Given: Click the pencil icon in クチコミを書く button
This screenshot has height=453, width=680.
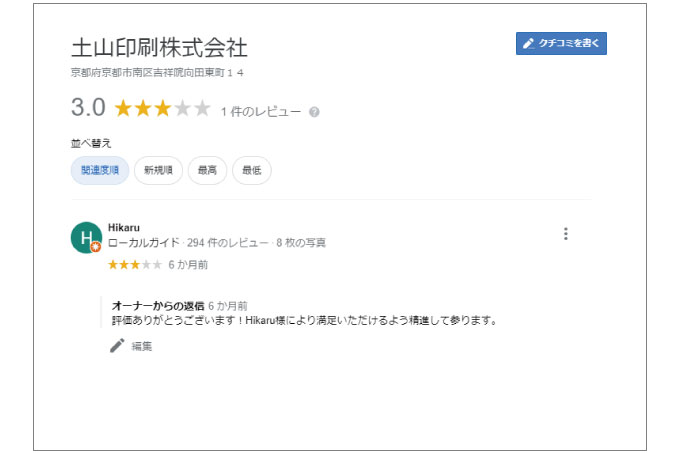Looking at the screenshot, I should click(528, 43).
